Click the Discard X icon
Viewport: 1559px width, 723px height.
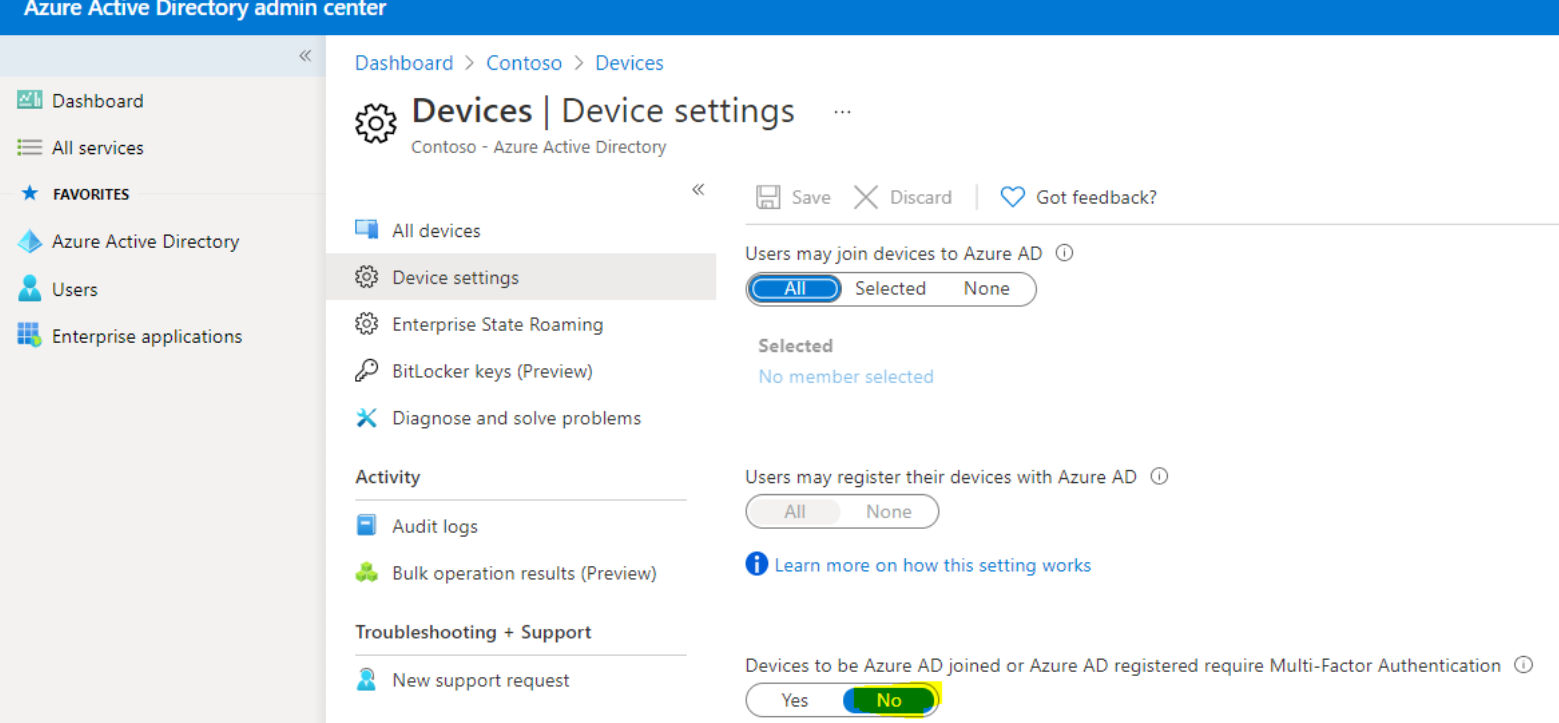[x=866, y=197]
